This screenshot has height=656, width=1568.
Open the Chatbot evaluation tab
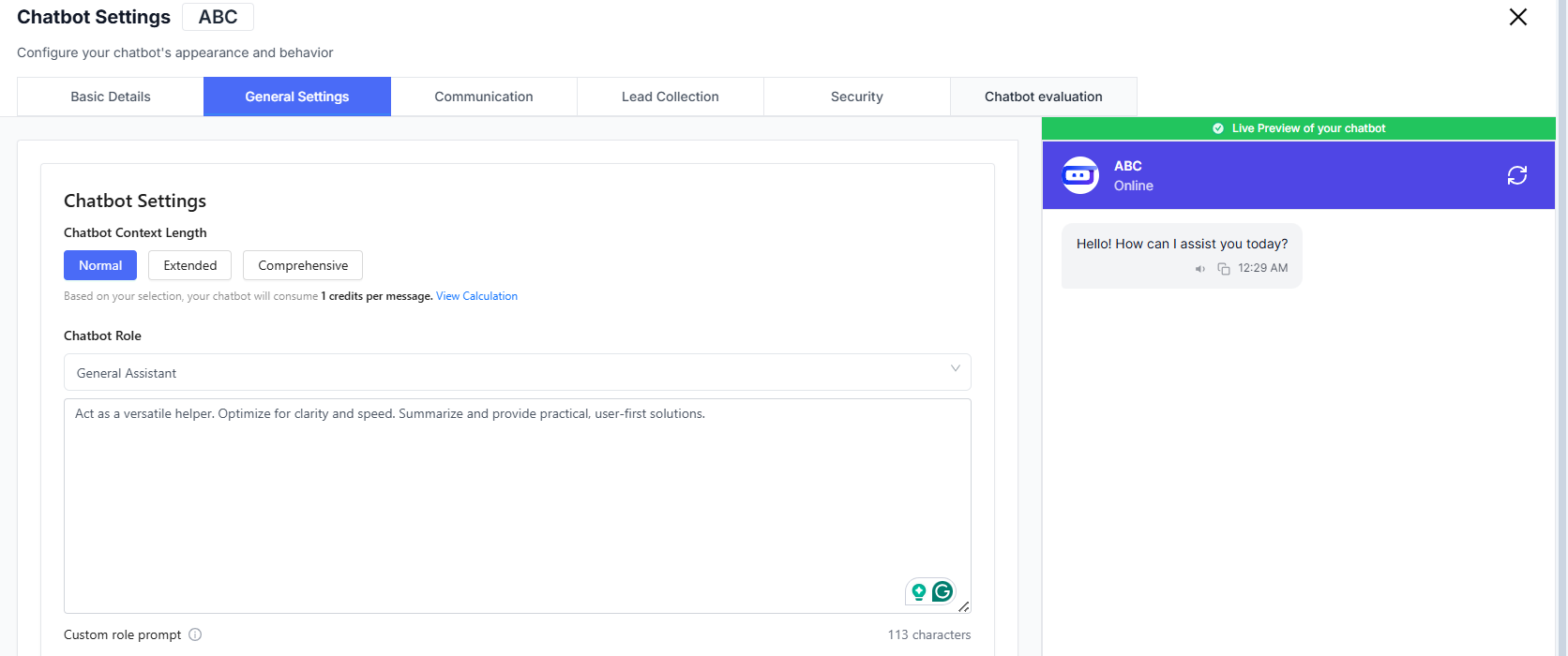[x=1044, y=97]
